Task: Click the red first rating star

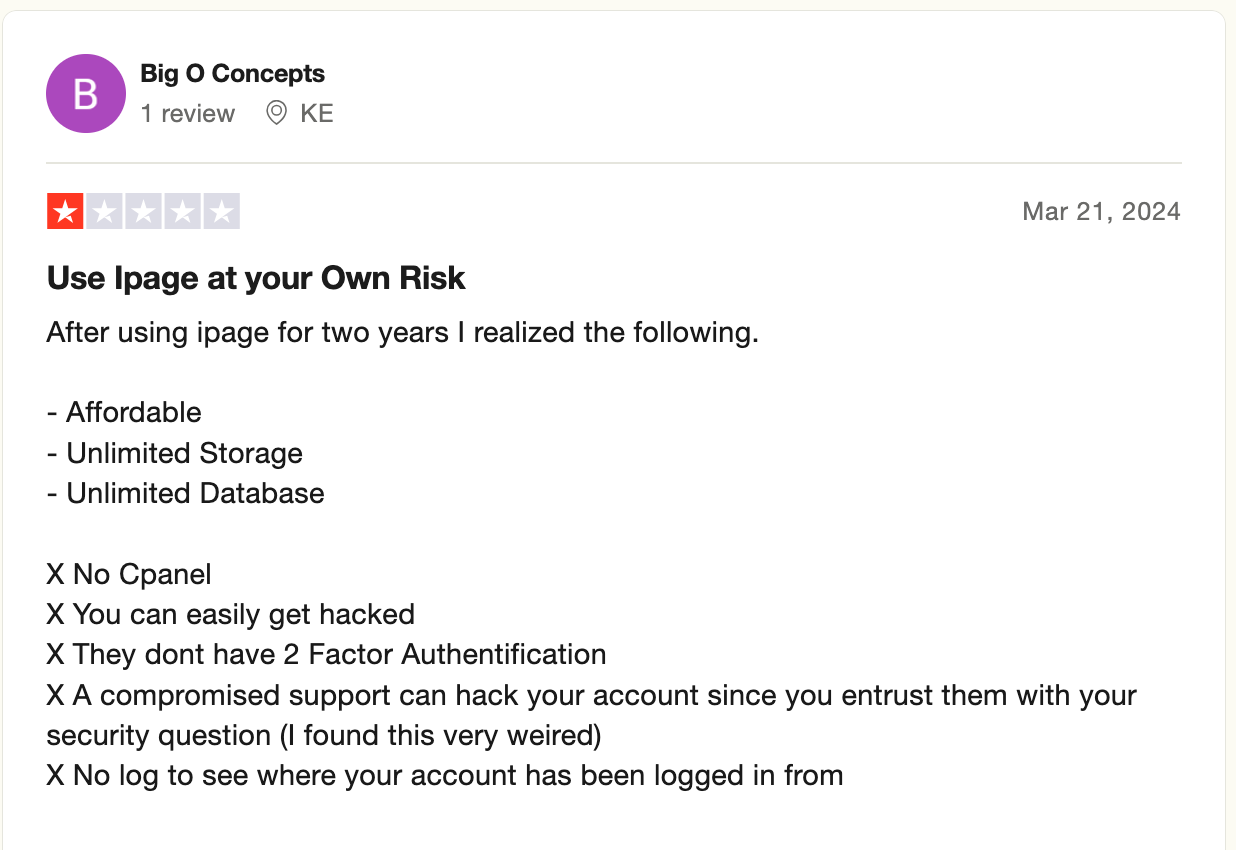Action: tap(65, 211)
